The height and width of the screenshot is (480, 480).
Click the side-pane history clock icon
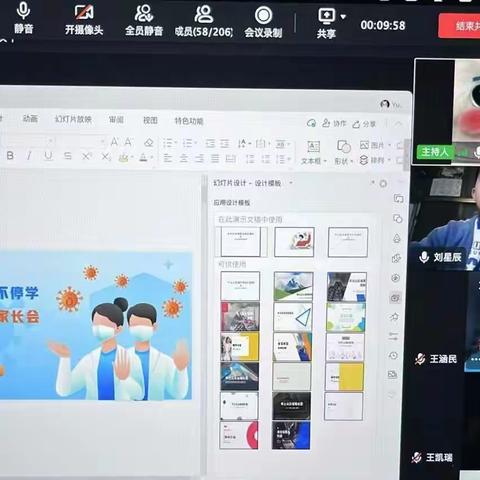coord(393,355)
